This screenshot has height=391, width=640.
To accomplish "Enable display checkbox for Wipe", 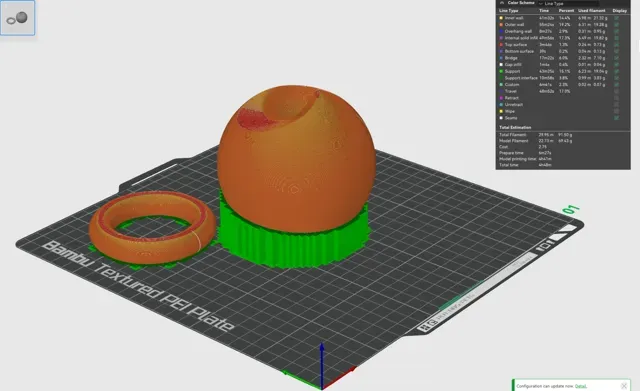I will point(616,111).
